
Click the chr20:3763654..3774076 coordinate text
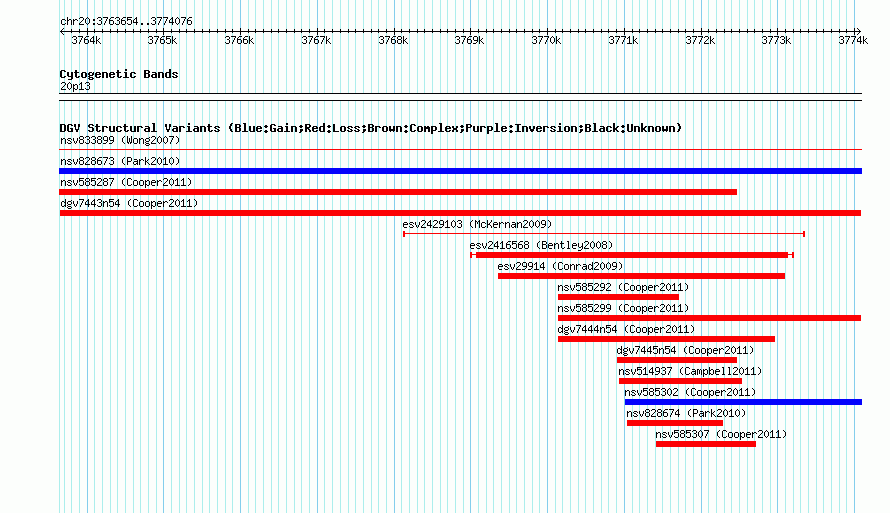(126, 21)
